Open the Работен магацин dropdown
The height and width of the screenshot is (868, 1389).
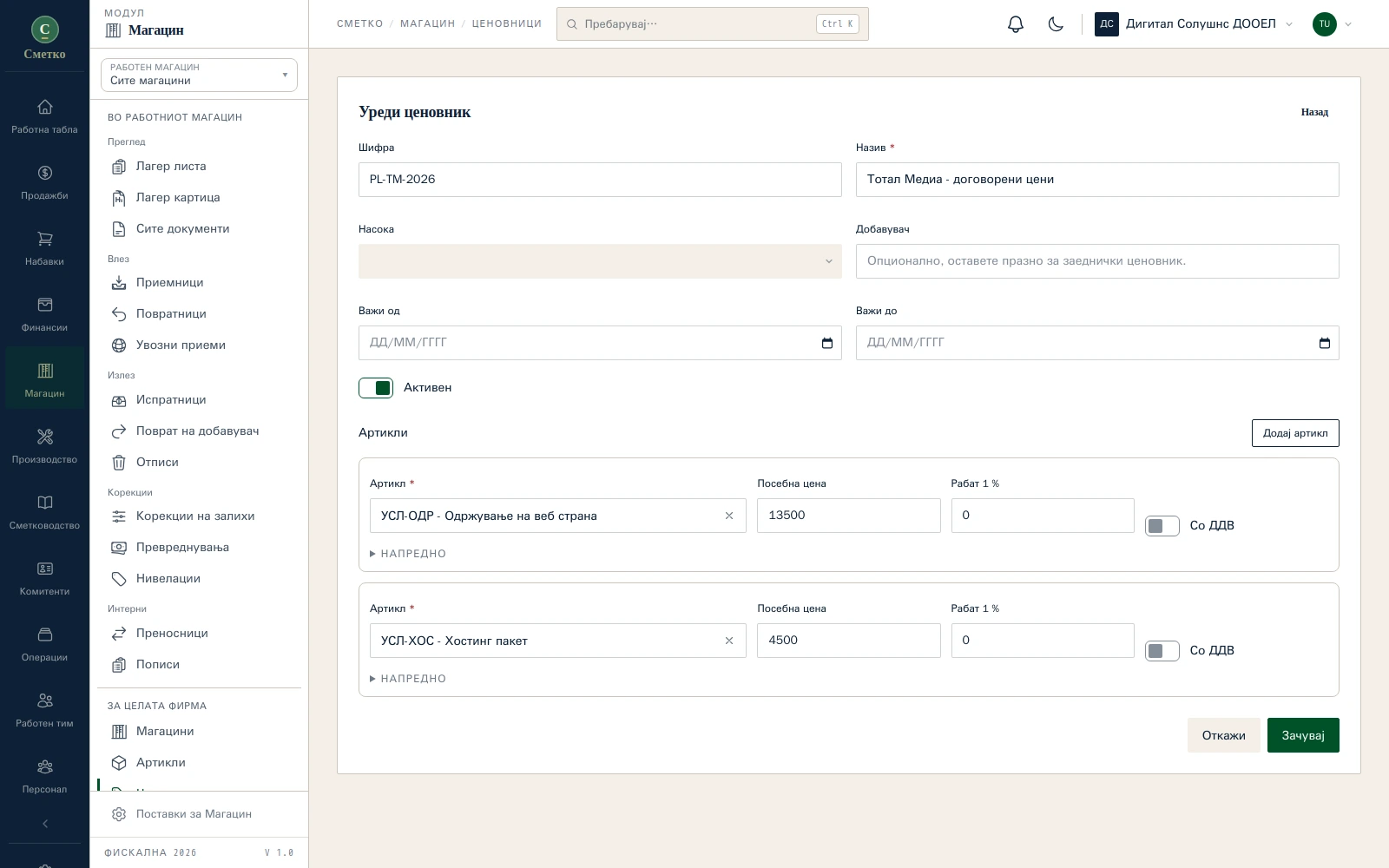199,75
